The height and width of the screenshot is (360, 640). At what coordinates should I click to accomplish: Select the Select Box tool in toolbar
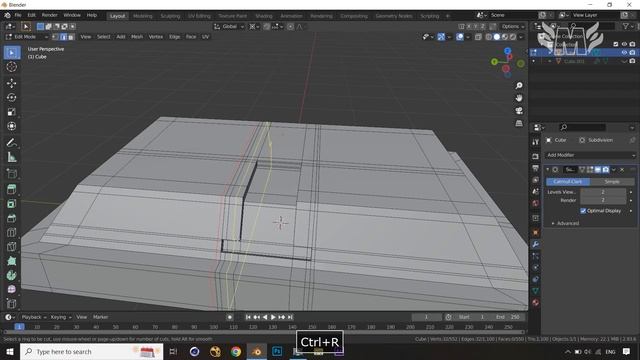click(x=11, y=53)
